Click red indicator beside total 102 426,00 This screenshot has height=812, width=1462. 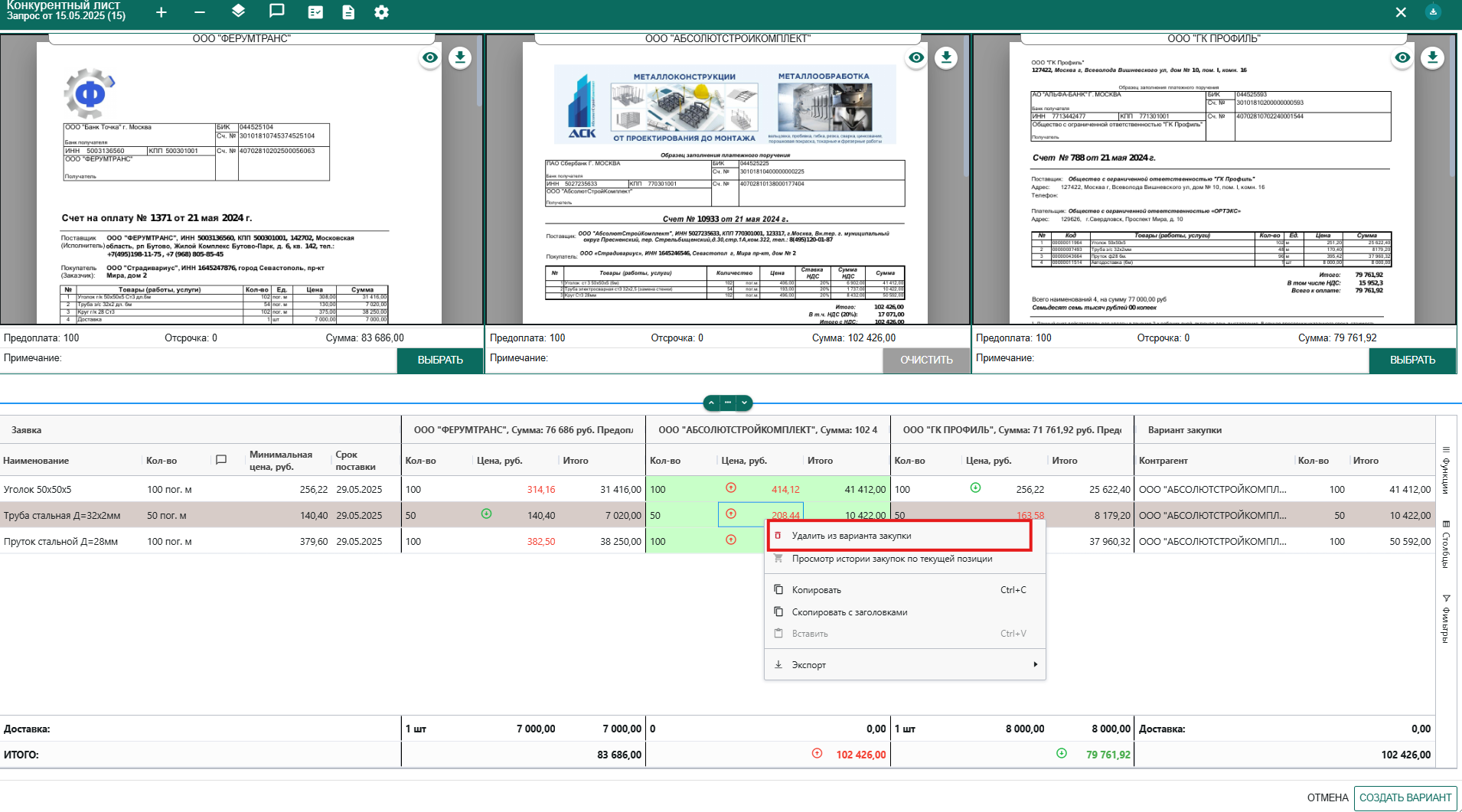tap(817, 753)
